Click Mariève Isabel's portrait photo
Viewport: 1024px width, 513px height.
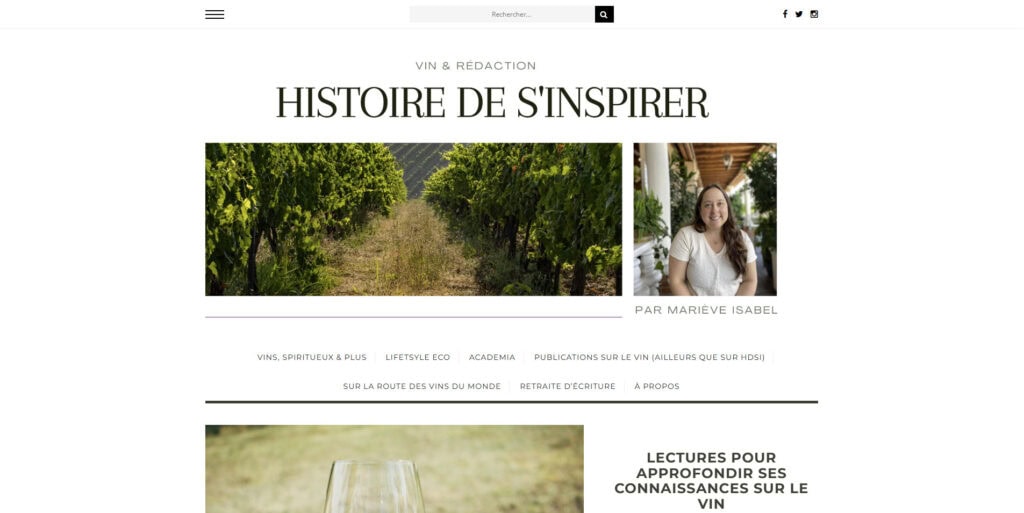pyautogui.click(x=705, y=219)
